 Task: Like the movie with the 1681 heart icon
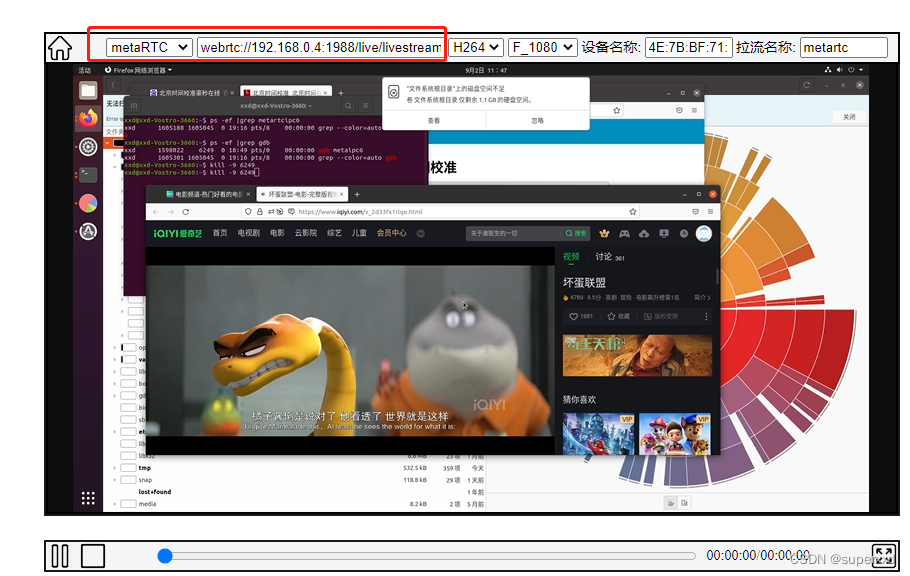coord(581,316)
